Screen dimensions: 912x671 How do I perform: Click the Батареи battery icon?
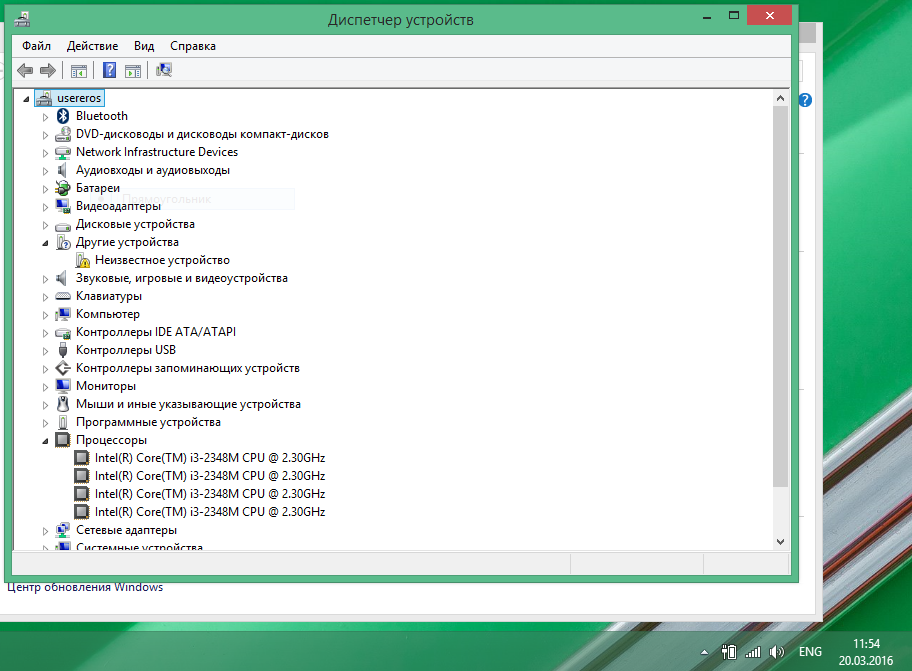63,188
